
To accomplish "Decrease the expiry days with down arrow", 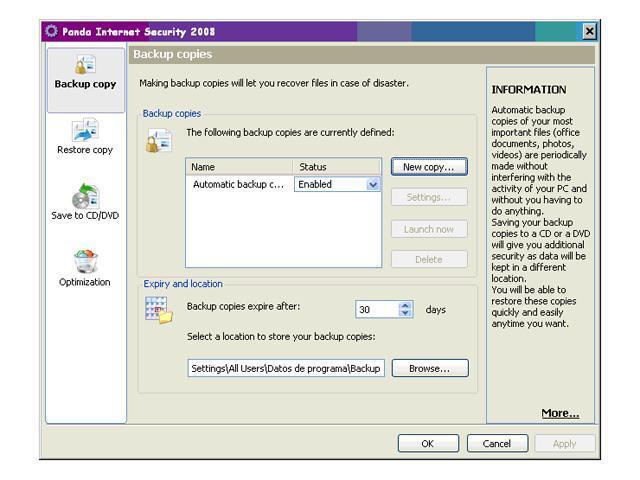I will click(405, 313).
